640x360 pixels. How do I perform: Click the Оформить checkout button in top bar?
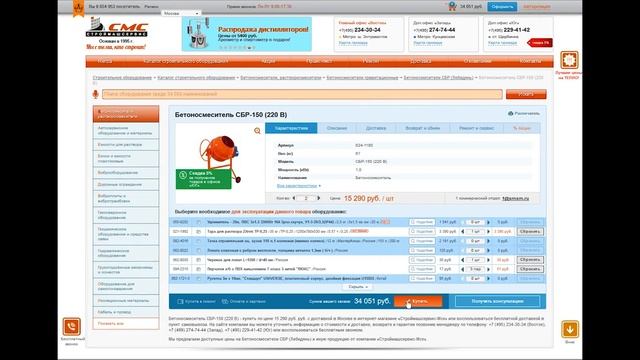tap(502, 7)
